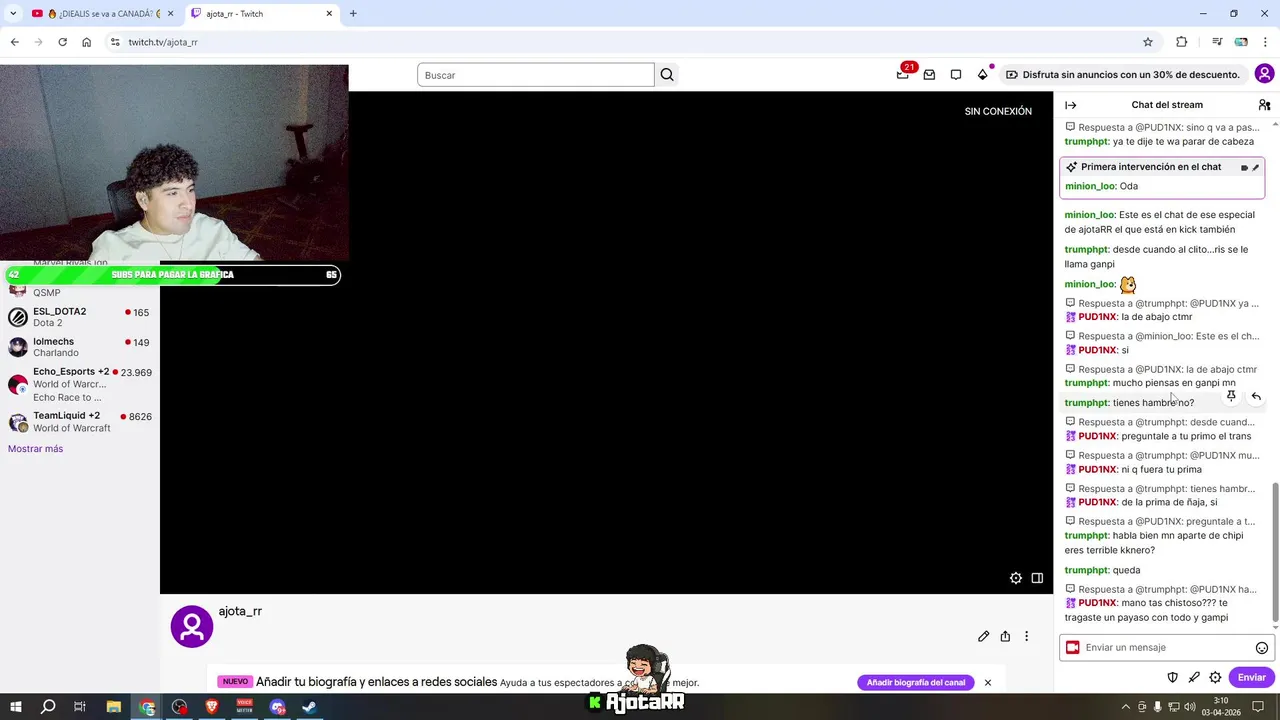Open Brave browser from the taskbar
1280x720 pixels.
[212, 707]
